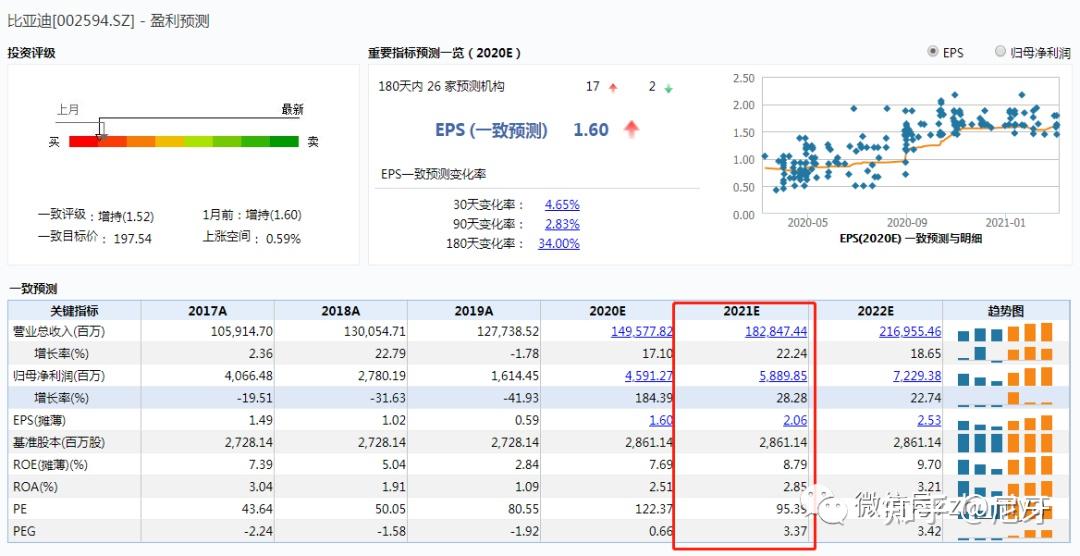Screen dimensions: 1080x556
Task: Open 归母净利润 trend bar chart thumbnail
Action: coord(1005,376)
